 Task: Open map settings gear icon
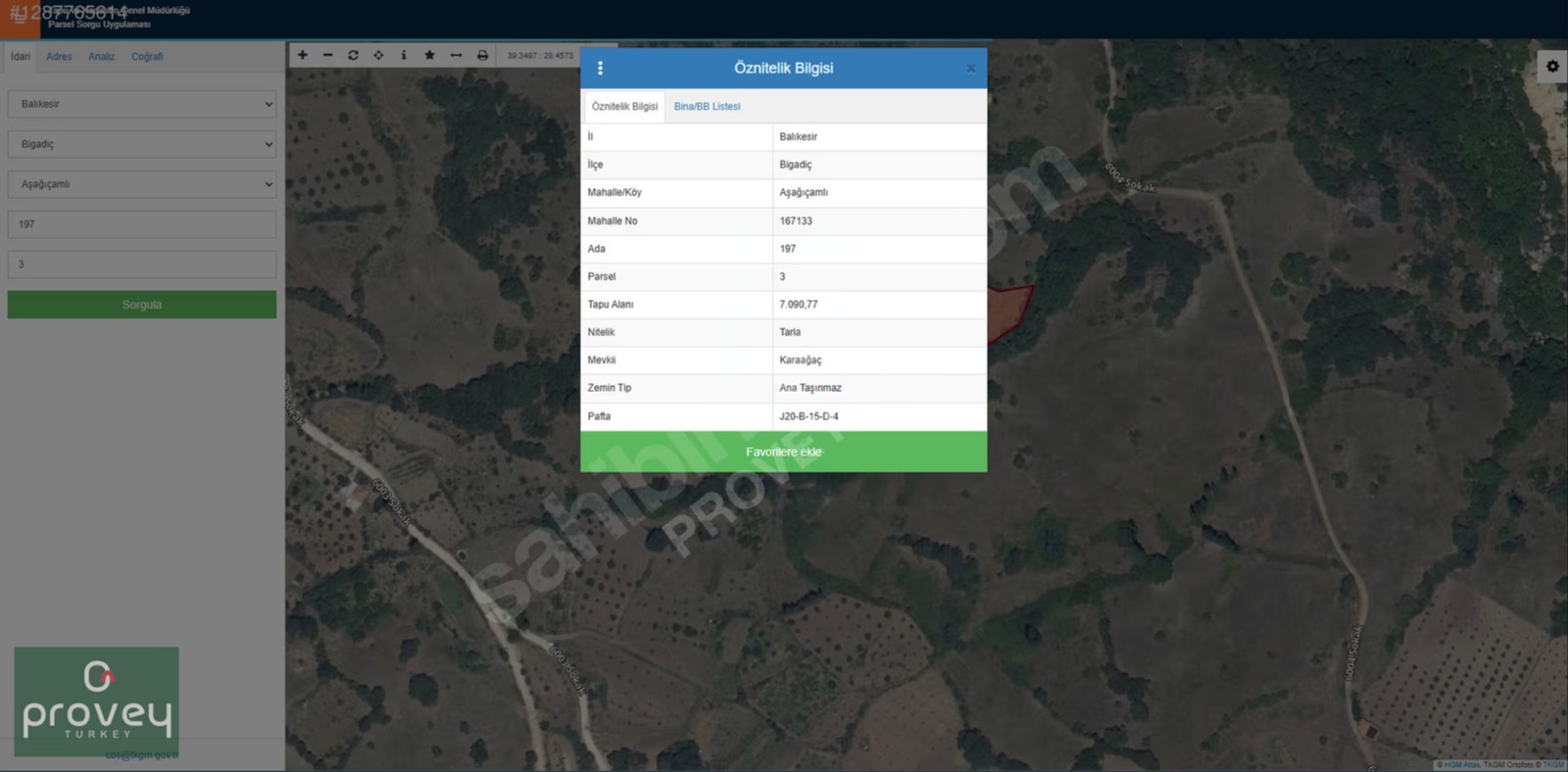click(x=1552, y=67)
